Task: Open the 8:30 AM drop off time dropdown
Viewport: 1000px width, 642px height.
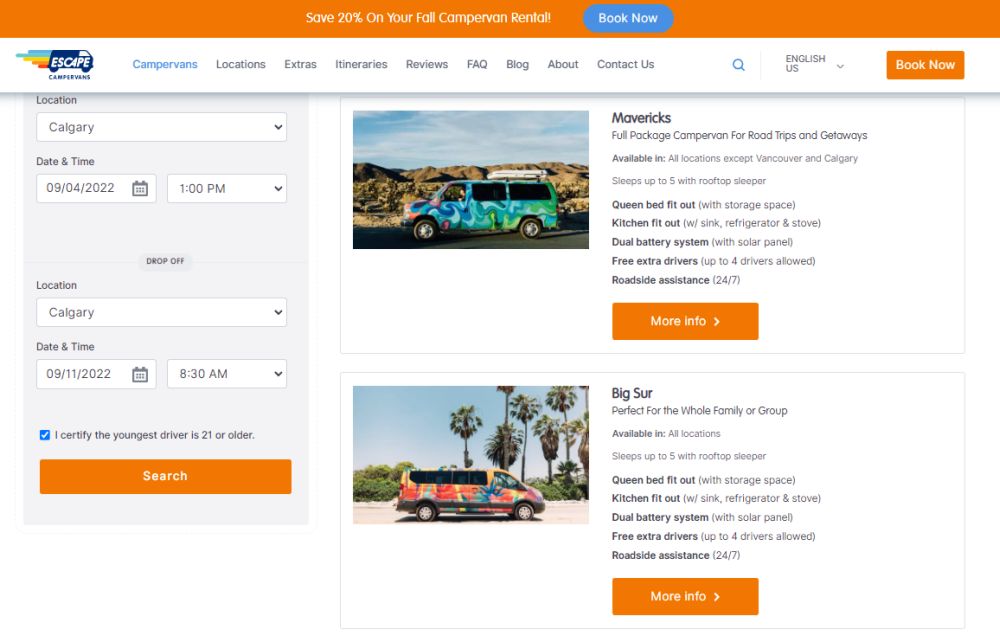Action: click(226, 373)
